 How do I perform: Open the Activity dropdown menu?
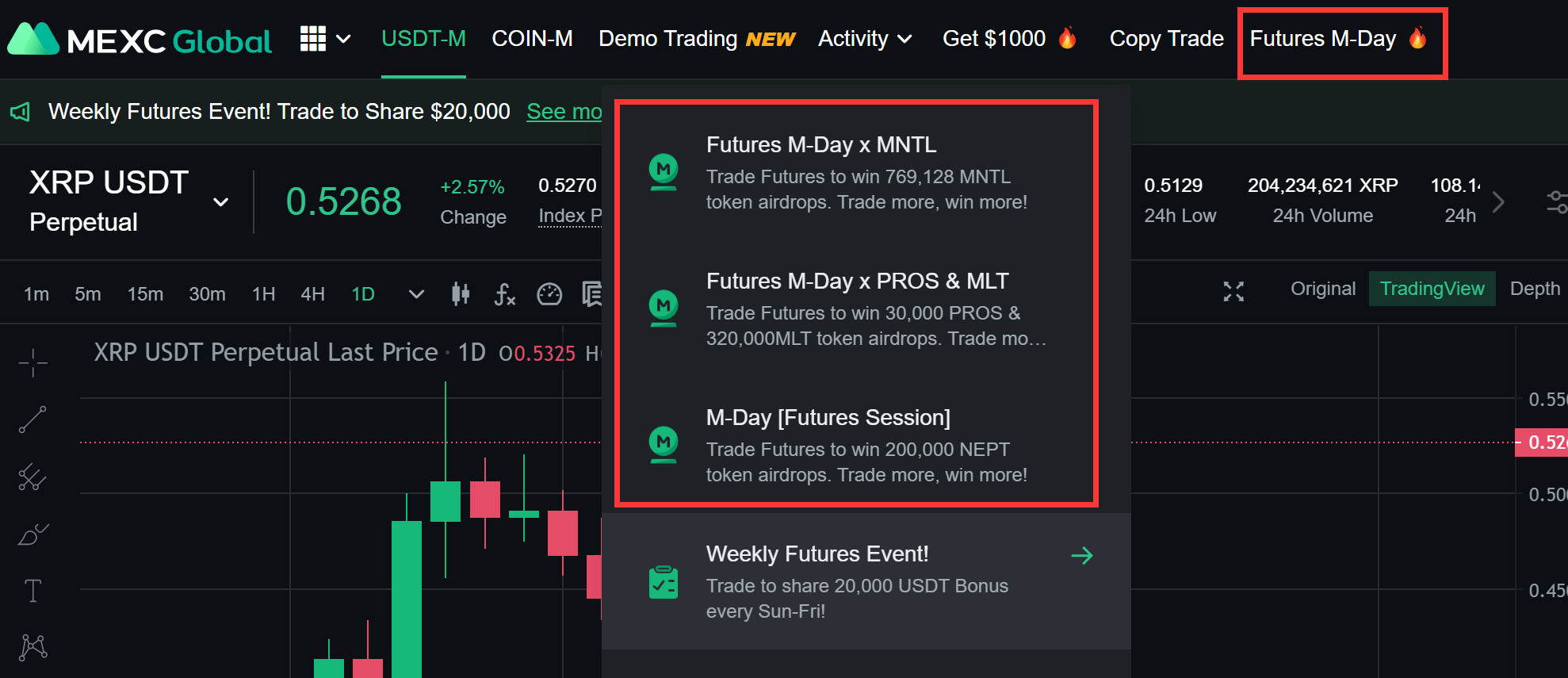(x=864, y=39)
